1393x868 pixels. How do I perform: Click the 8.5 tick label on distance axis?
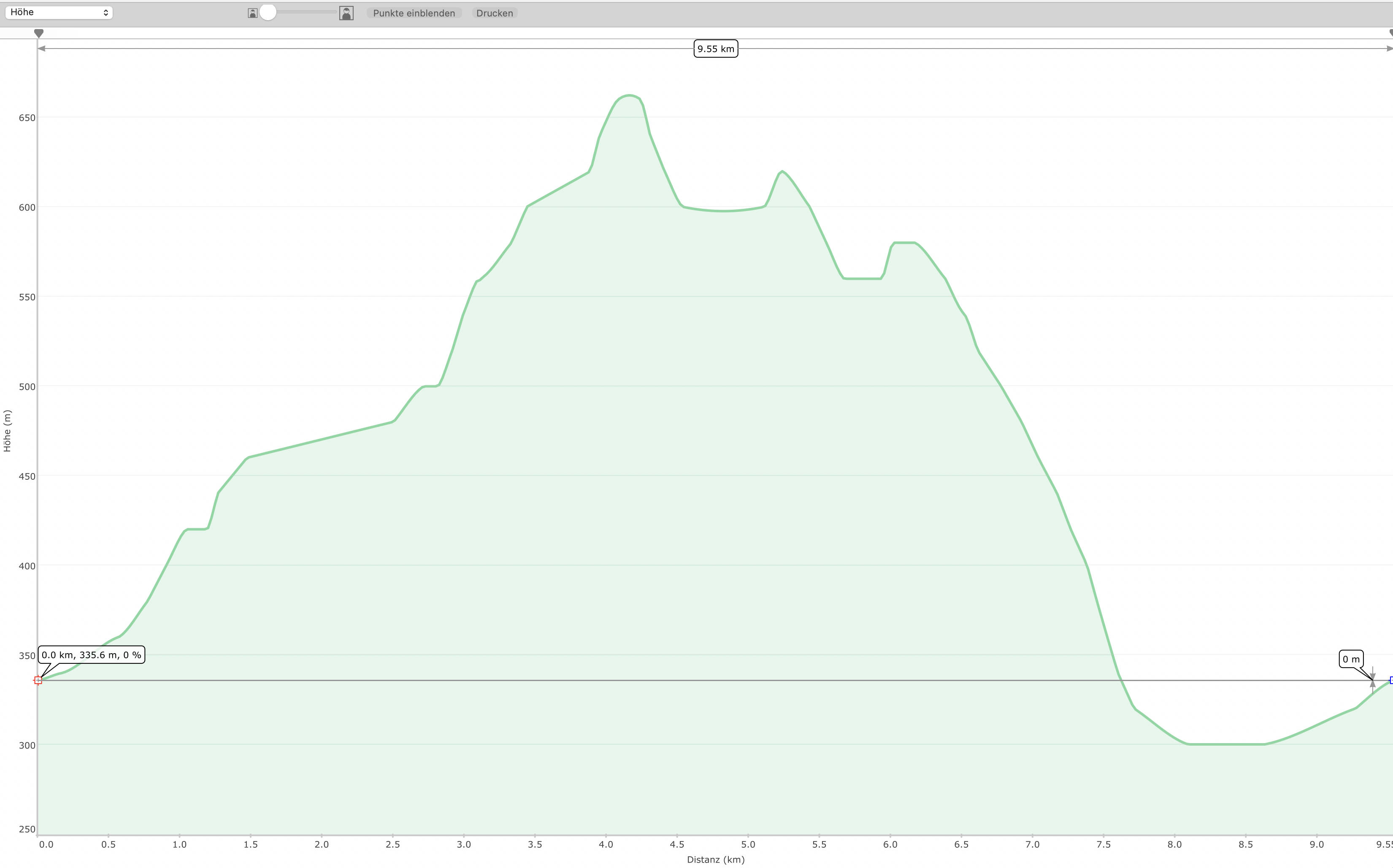coord(1245,844)
